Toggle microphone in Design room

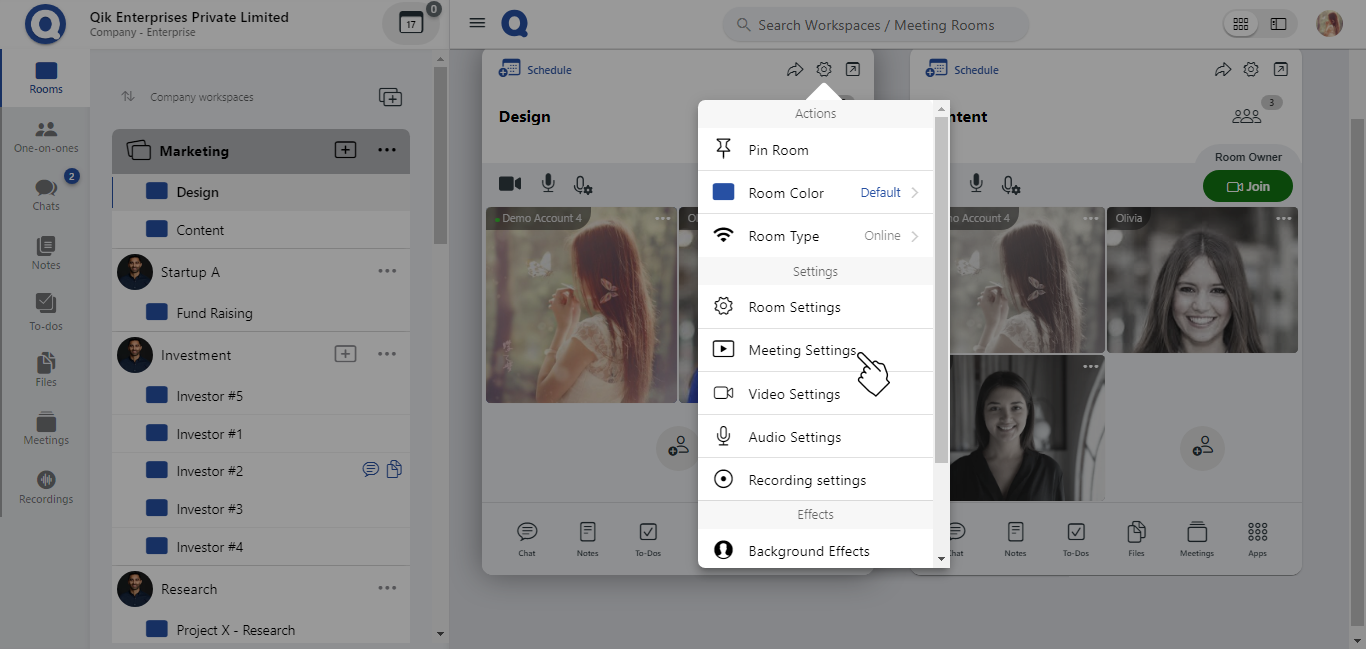click(548, 184)
